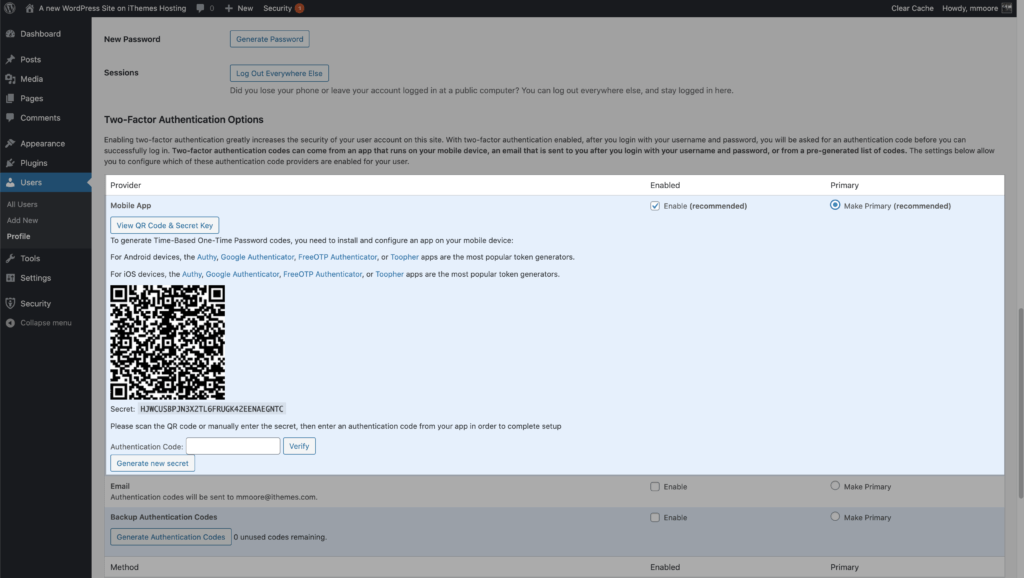Open the Security admin bar menu
This screenshot has width=1024, height=578.
[x=283, y=8]
